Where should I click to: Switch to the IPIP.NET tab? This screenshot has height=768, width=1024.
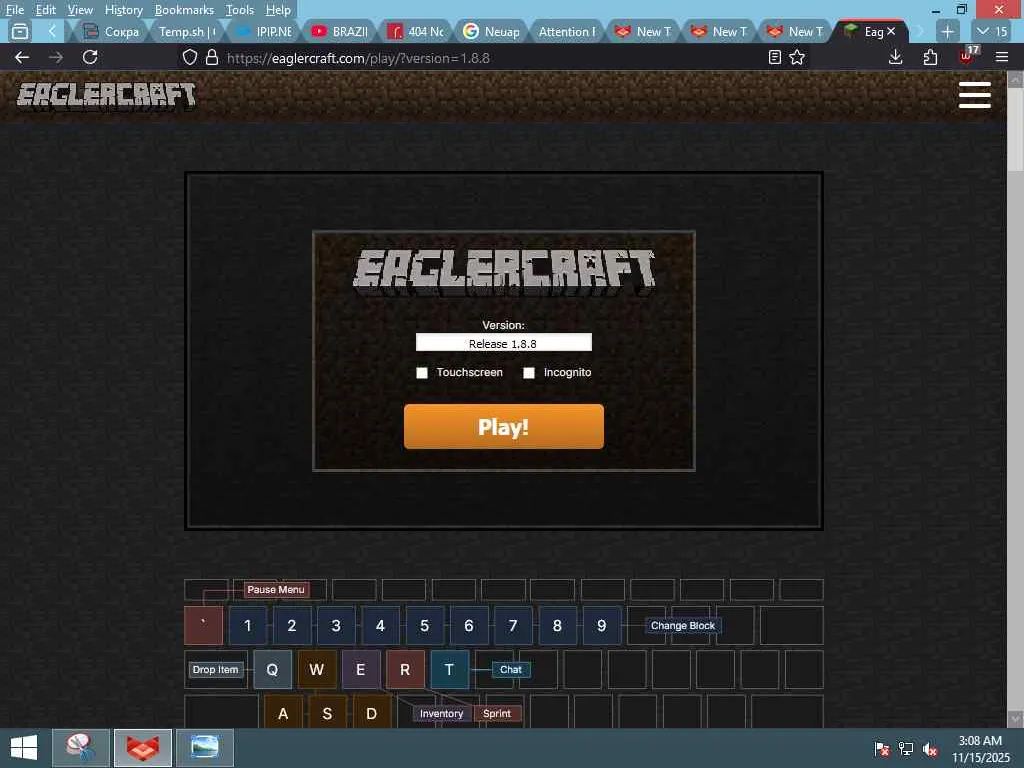pyautogui.click(x=264, y=31)
